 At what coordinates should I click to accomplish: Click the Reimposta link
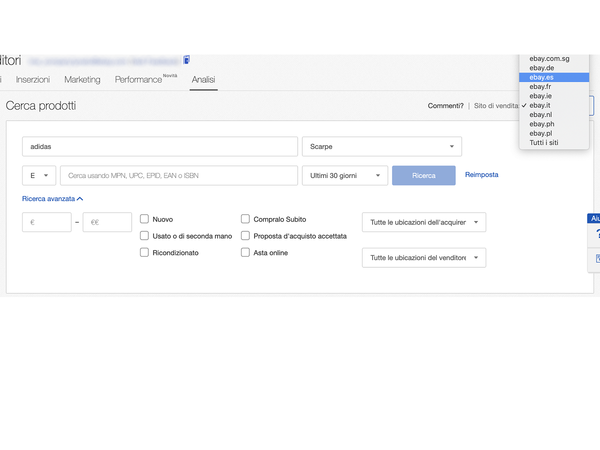pos(481,174)
